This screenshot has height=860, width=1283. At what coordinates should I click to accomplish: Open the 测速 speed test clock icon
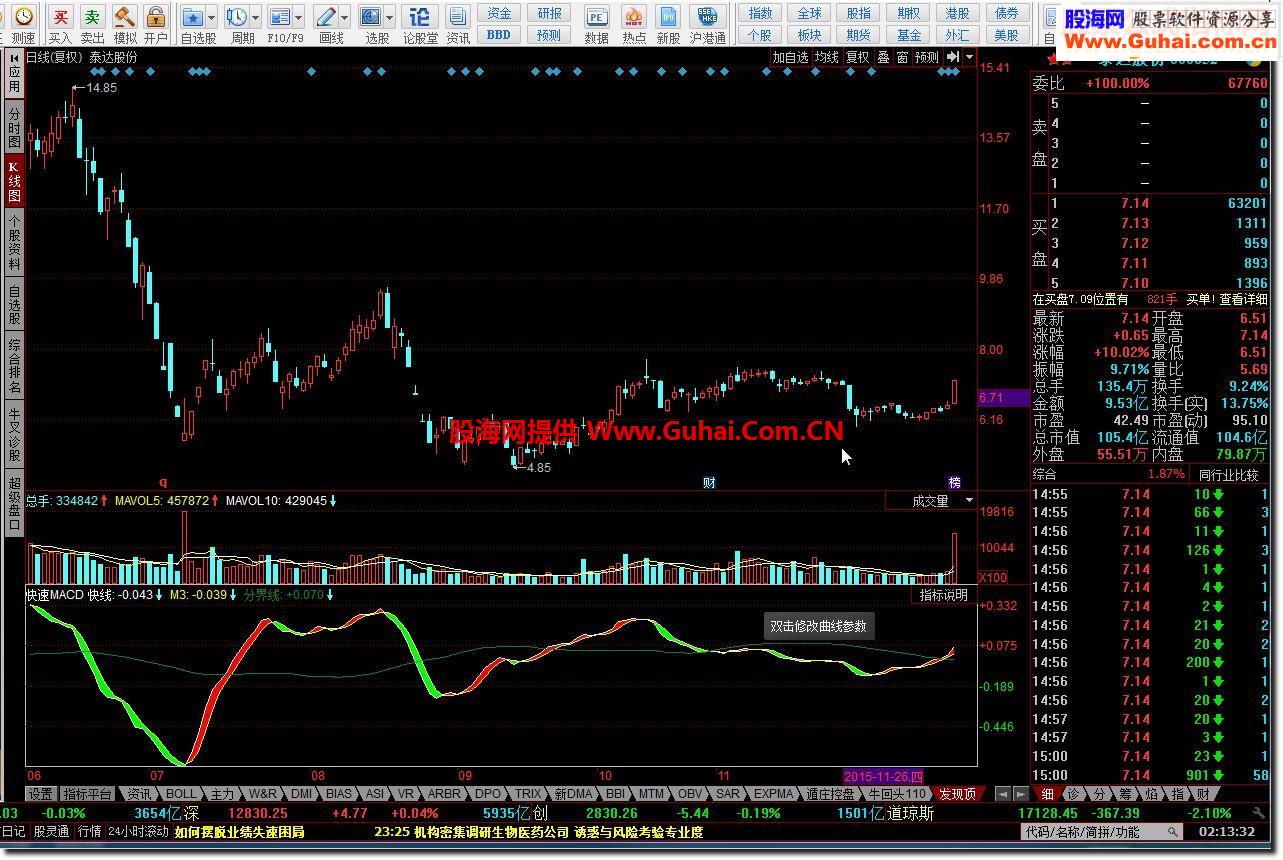(23, 17)
